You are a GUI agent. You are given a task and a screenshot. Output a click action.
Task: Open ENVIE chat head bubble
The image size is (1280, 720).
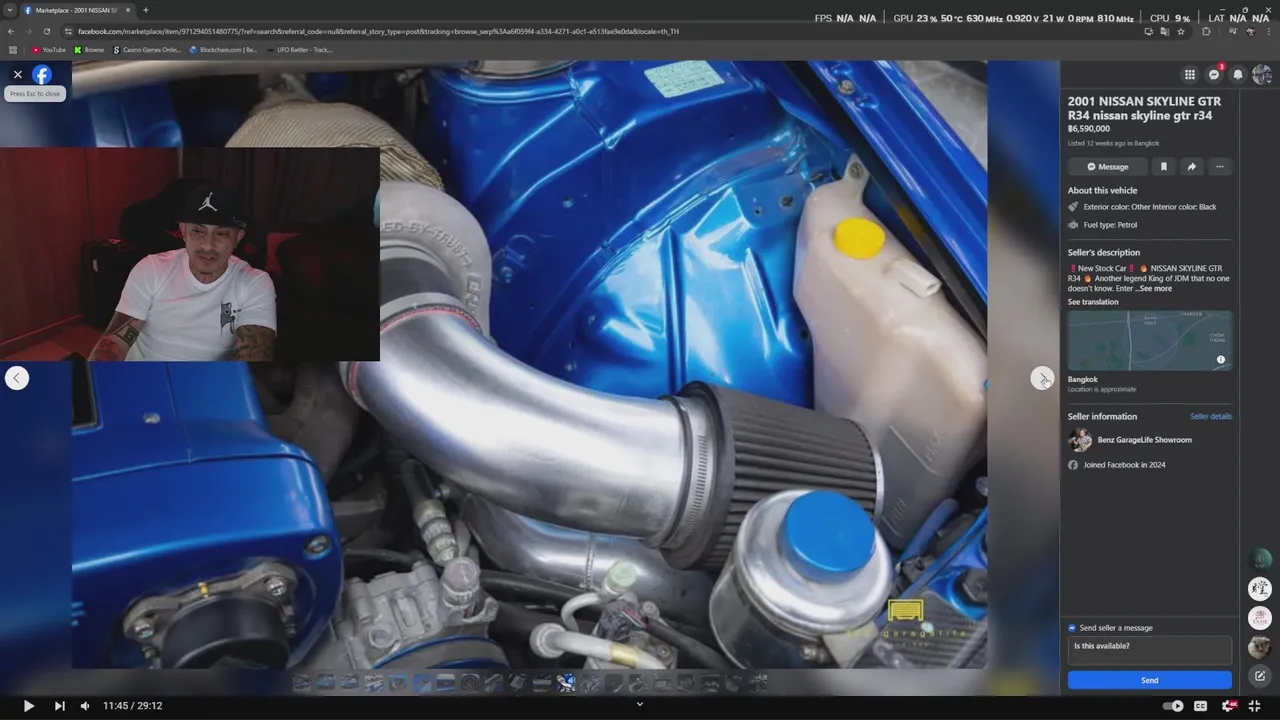(x=1260, y=618)
